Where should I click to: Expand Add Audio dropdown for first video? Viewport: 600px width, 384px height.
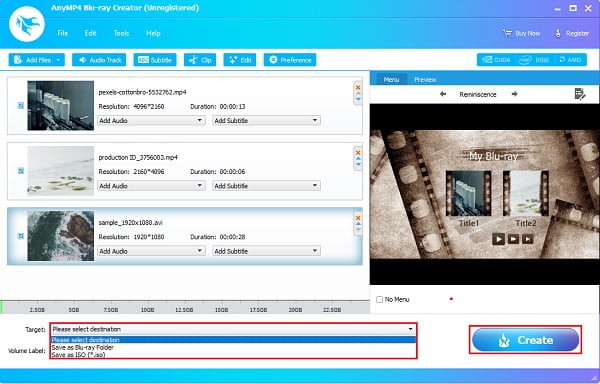pos(151,120)
